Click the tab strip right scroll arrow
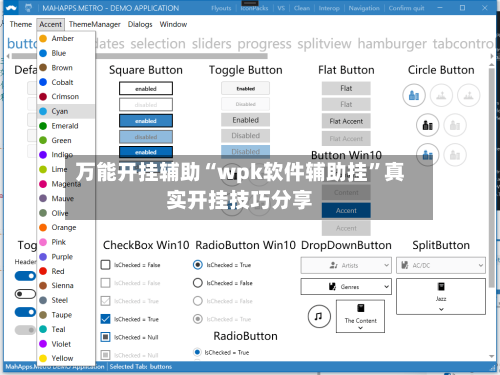This screenshot has width=500, height=375. point(492,56)
